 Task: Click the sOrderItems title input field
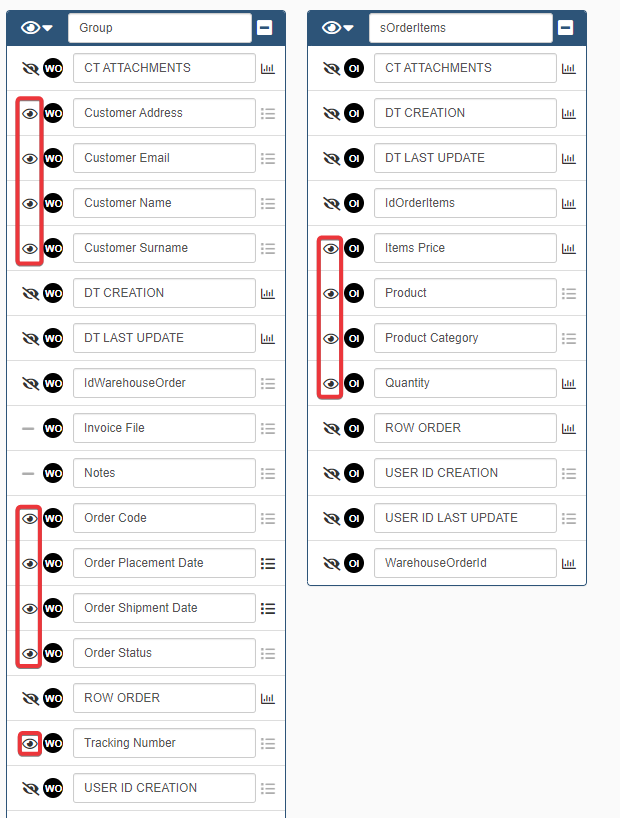pos(460,28)
